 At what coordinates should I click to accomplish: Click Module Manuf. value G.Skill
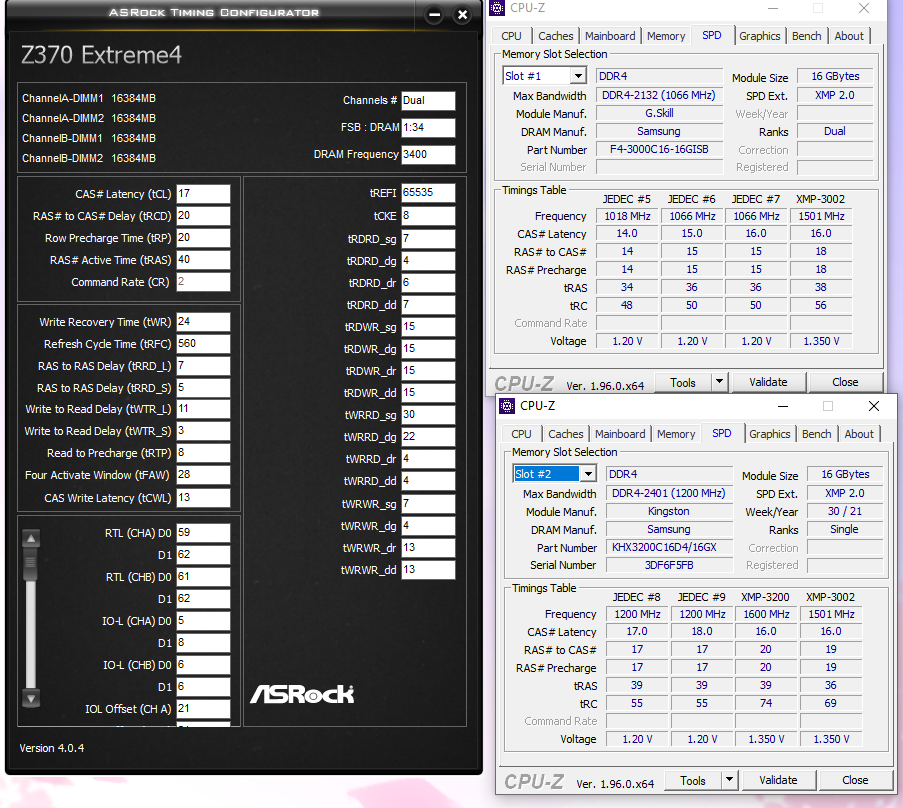point(659,113)
